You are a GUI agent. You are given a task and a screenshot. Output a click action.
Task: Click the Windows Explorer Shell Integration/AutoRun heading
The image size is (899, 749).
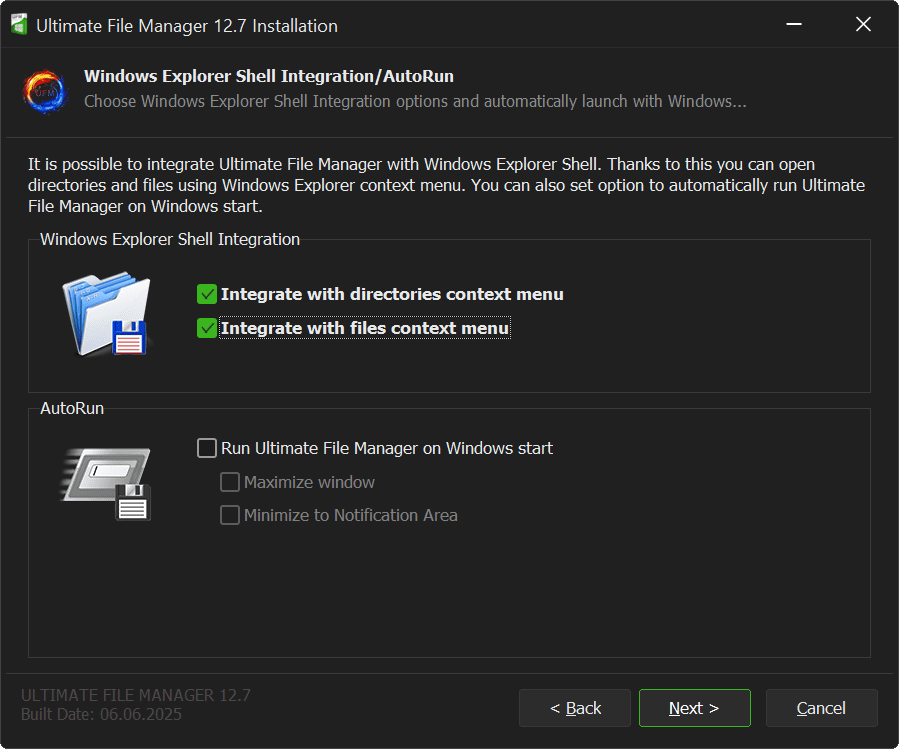[x=269, y=76]
